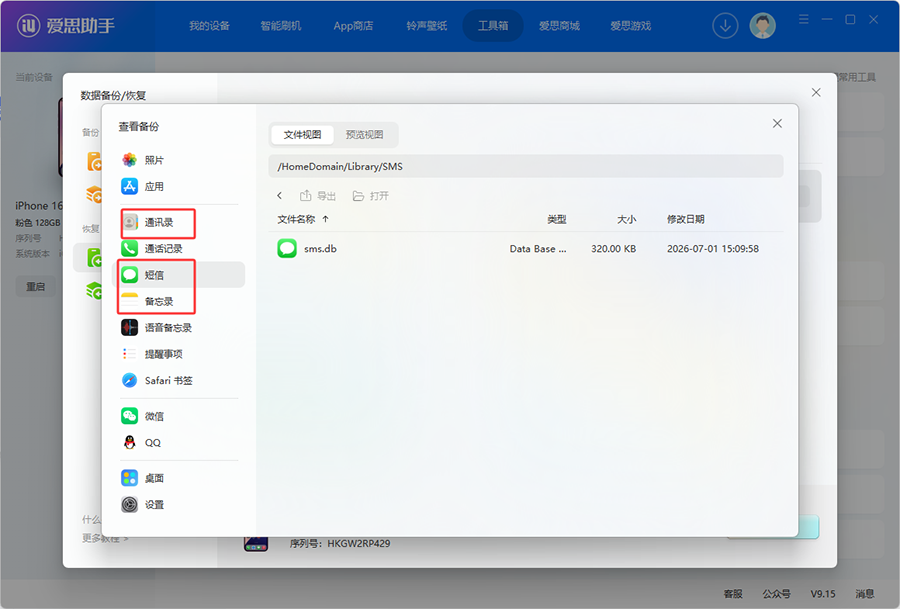
Task: Click the 打开 open folder button
Action: [371, 196]
